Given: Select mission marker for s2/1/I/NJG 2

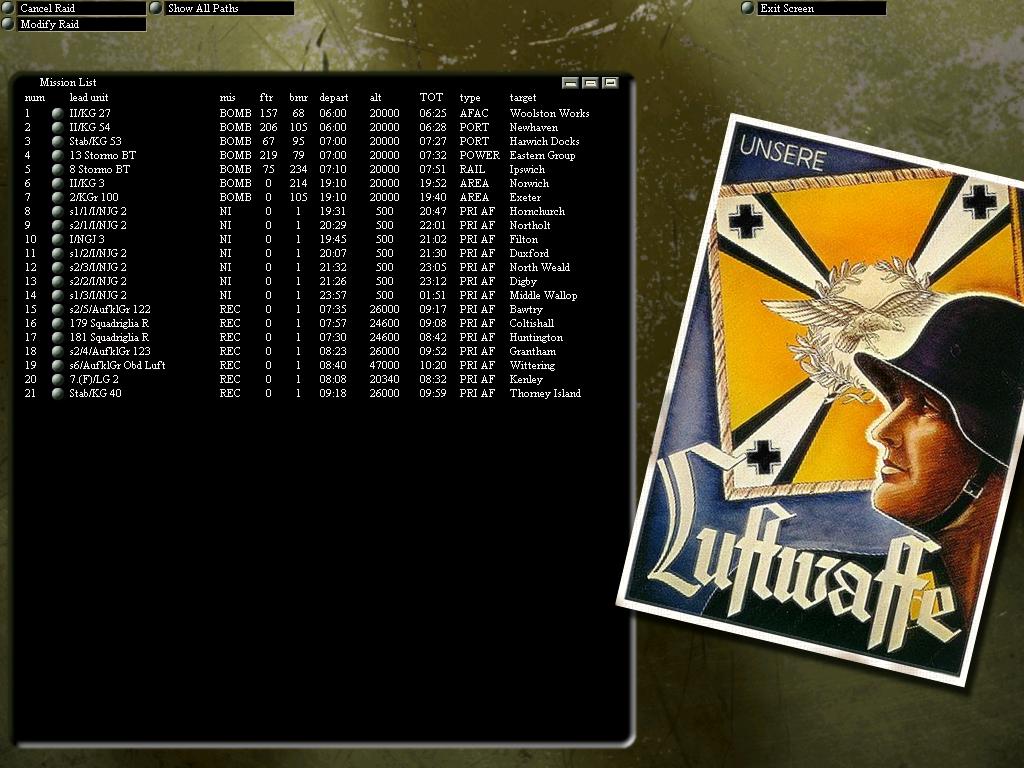Looking at the screenshot, I should [57, 225].
